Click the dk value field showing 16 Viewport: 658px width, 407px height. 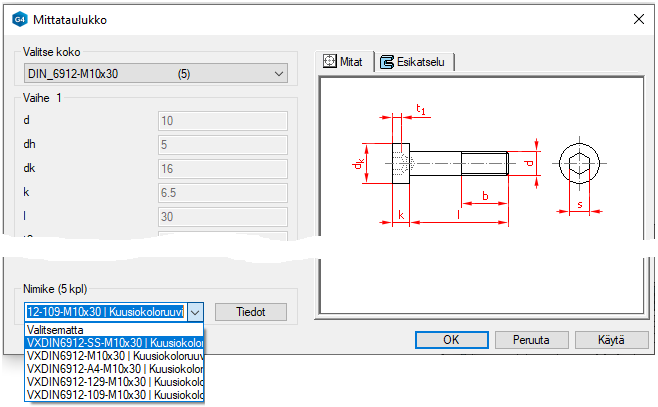tap(223, 169)
